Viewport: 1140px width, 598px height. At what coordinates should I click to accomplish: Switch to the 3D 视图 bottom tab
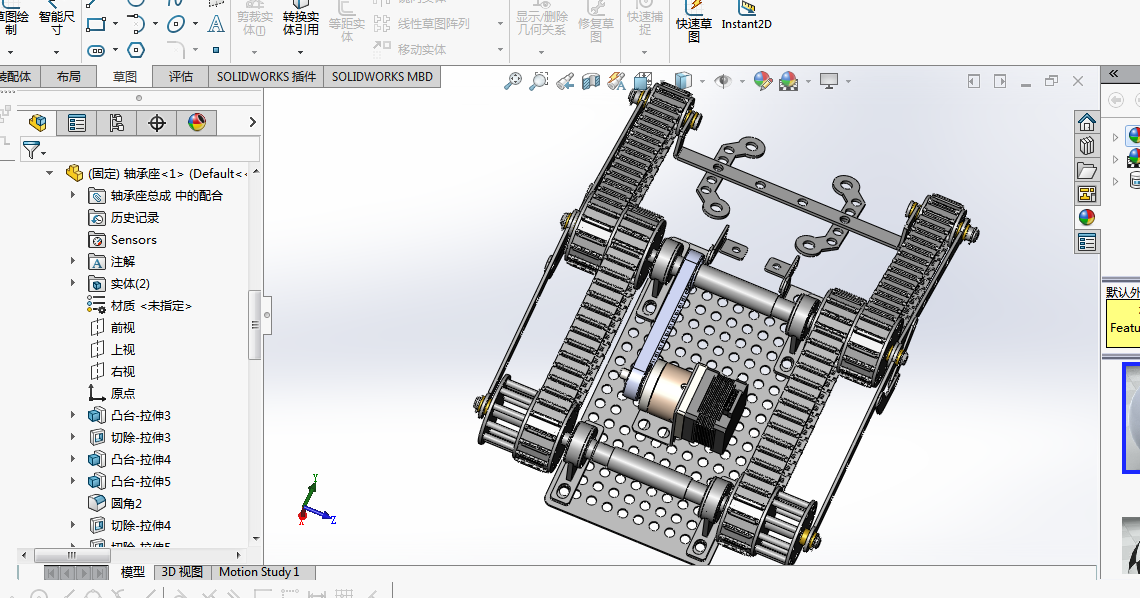[182, 572]
